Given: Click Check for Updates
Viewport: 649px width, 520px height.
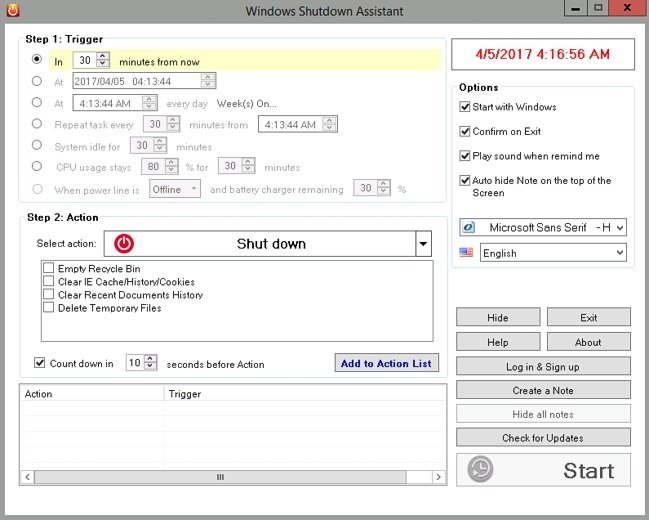Looking at the screenshot, I should pos(543,438).
